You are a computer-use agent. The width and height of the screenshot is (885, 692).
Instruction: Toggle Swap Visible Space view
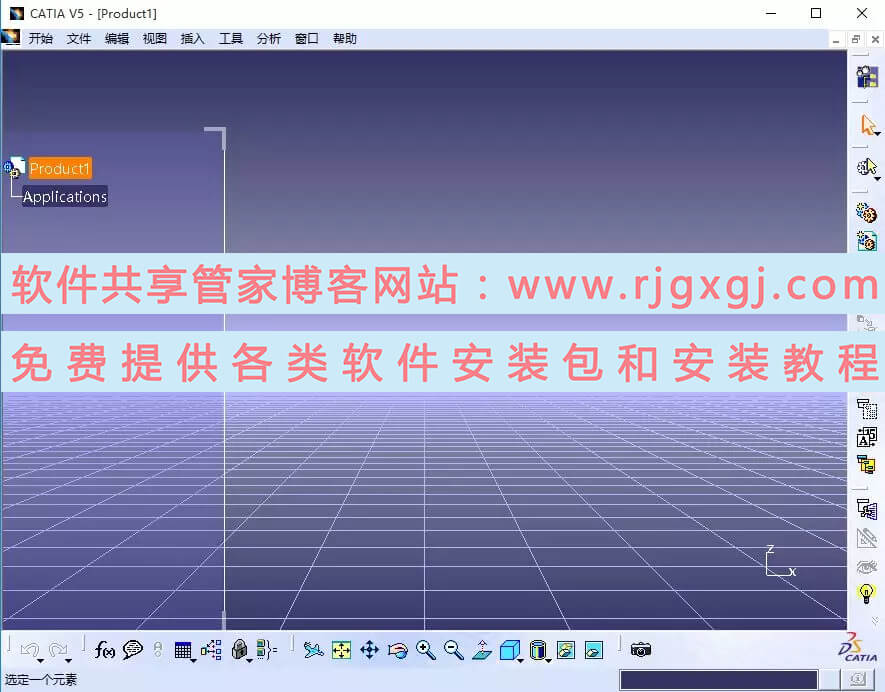click(594, 650)
